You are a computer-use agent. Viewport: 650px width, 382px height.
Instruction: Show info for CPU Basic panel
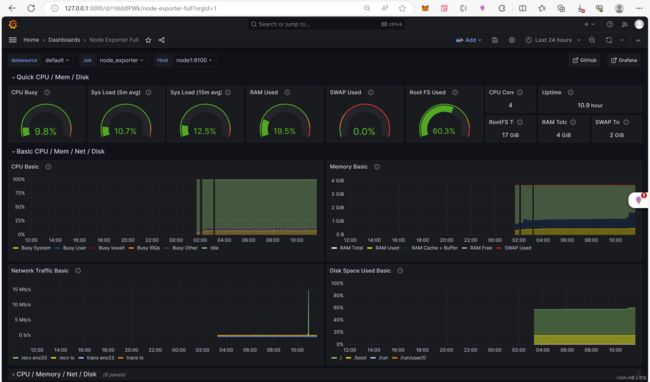48,167
